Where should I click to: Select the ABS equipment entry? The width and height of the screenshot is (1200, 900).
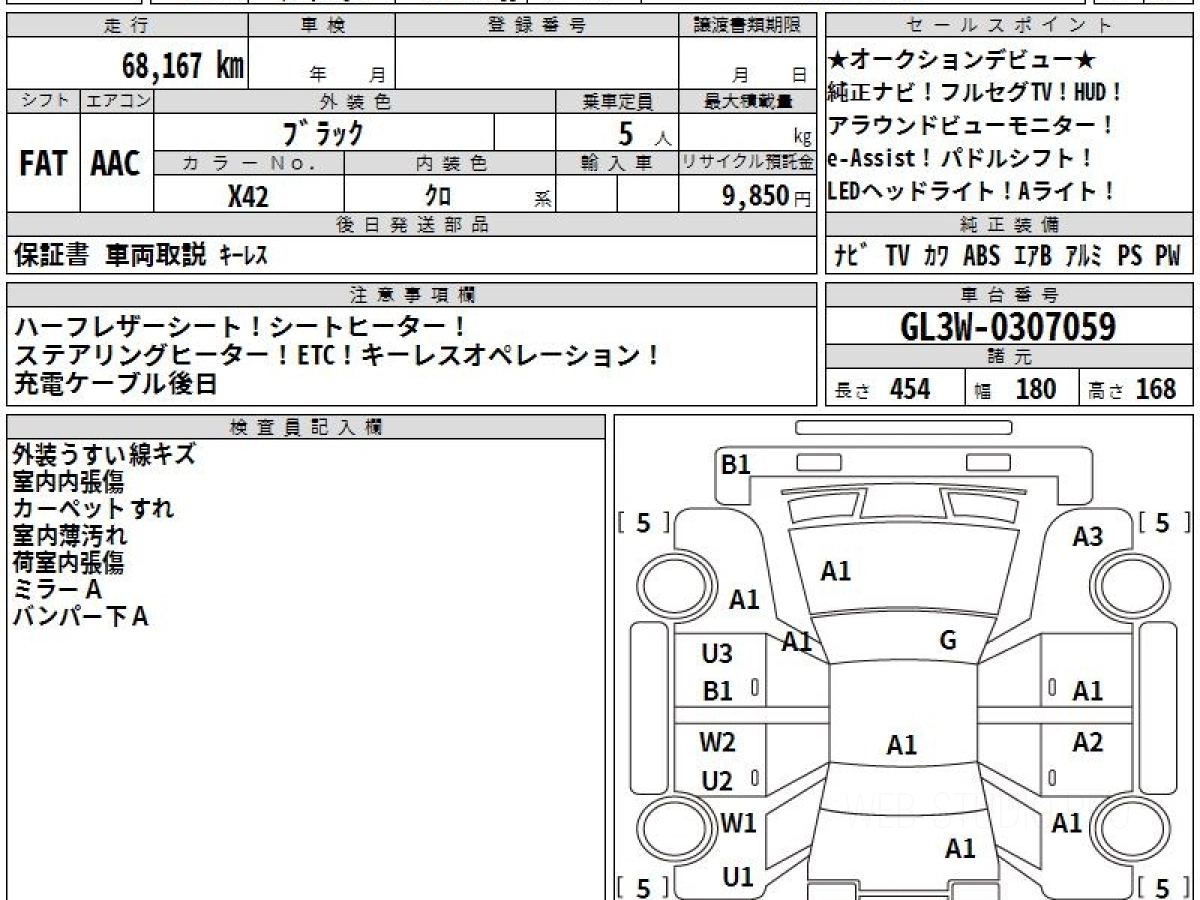982,256
